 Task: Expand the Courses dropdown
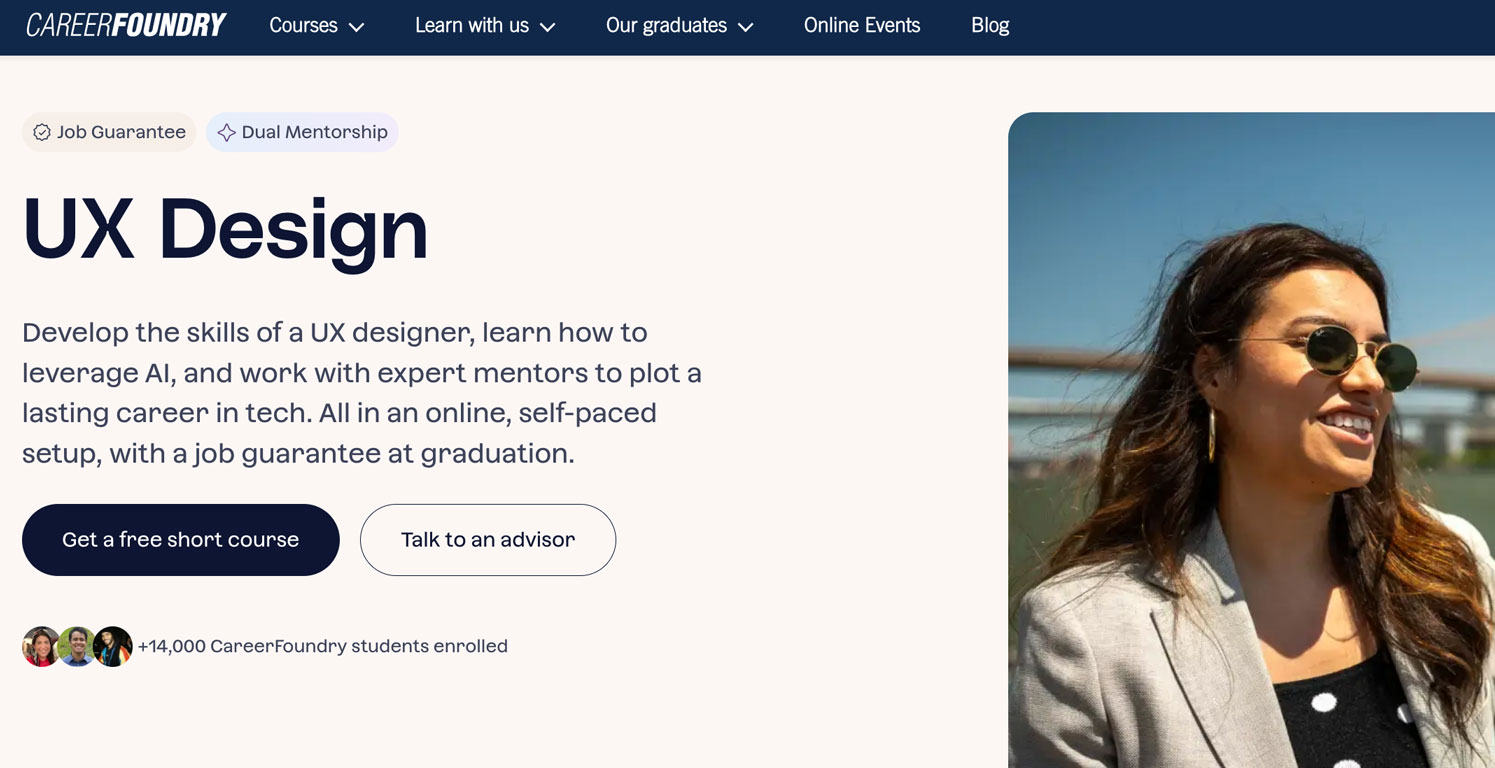click(316, 26)
